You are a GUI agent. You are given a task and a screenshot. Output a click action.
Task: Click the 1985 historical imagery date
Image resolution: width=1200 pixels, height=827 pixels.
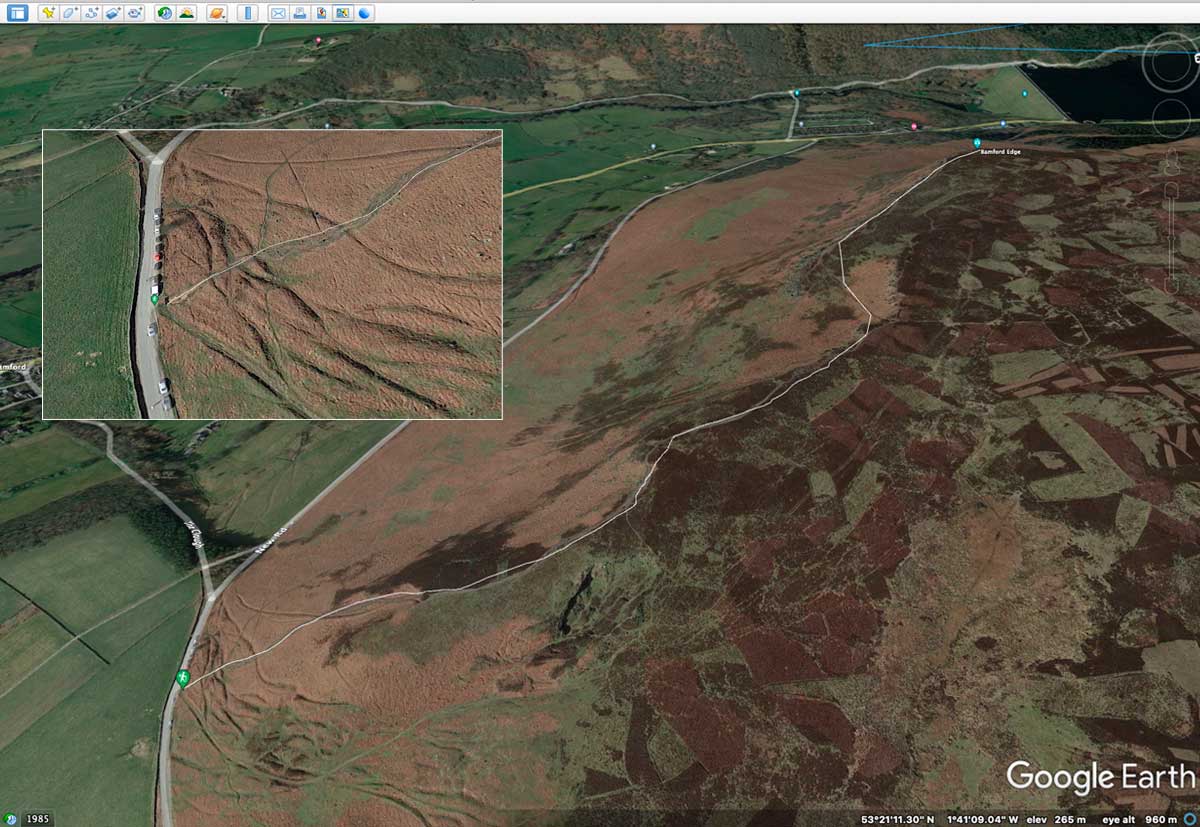[x=39, y=819]
